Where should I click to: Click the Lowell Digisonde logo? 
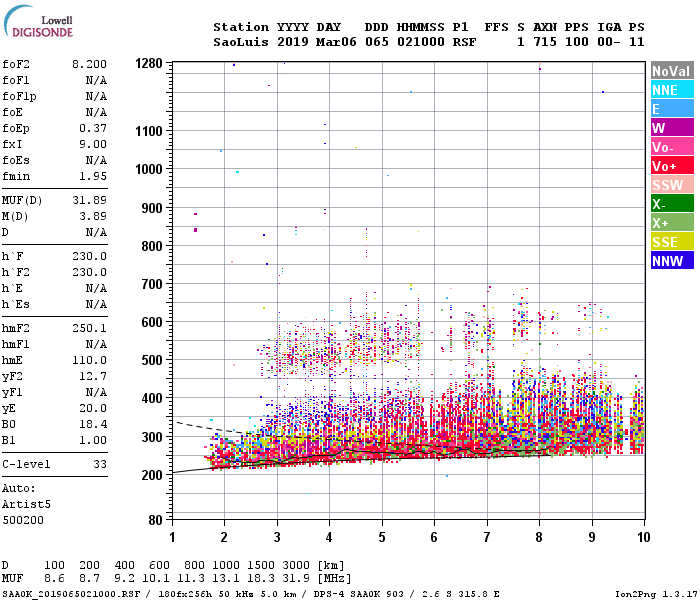[38, 21]
